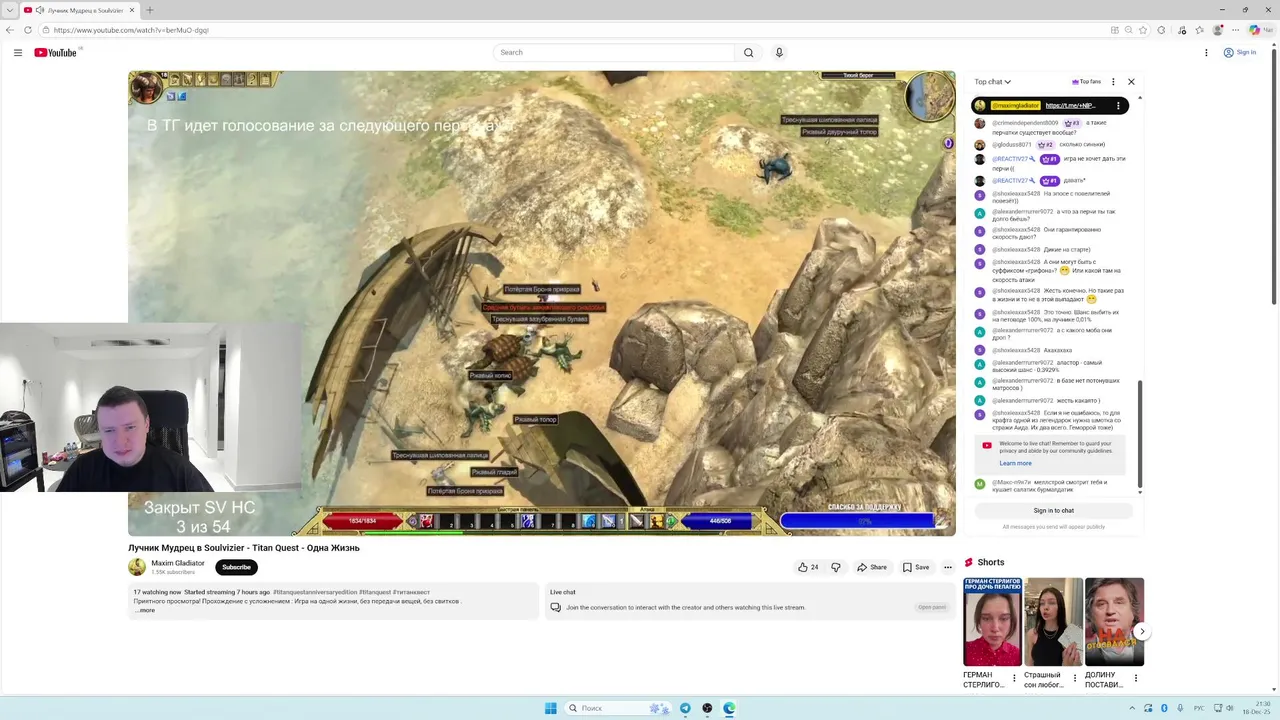Open the Windows Start menu
This screenshot has height=720, width=1280.
click(x=550, y=708)
